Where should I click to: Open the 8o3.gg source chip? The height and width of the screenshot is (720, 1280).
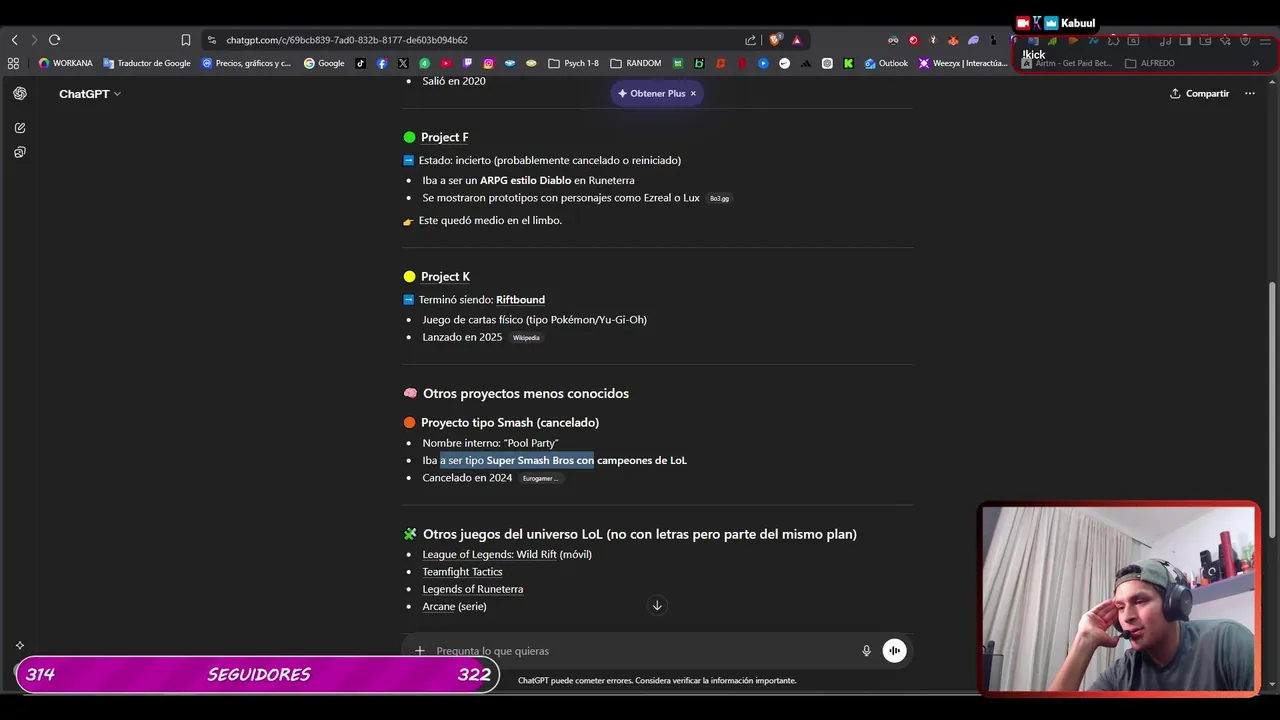point(719,198)
